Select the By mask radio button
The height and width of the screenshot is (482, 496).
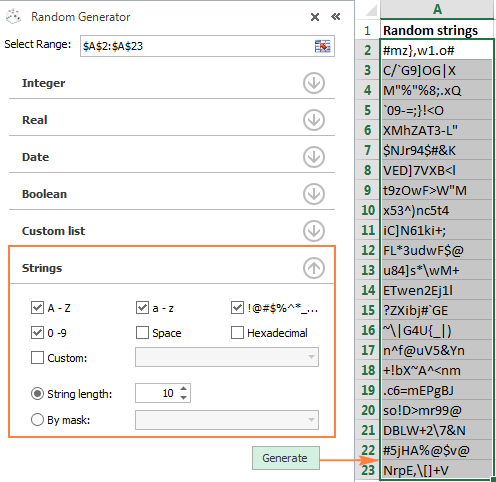click(37, 419)
